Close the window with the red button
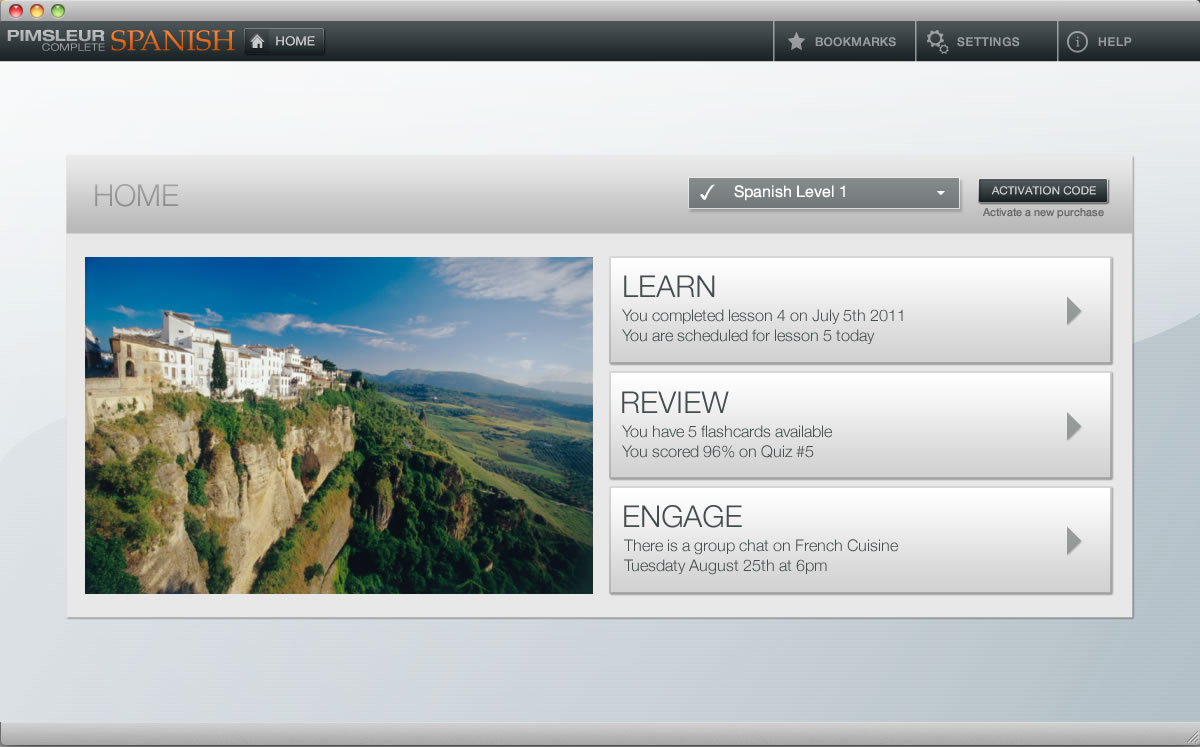 coord(15,11)
